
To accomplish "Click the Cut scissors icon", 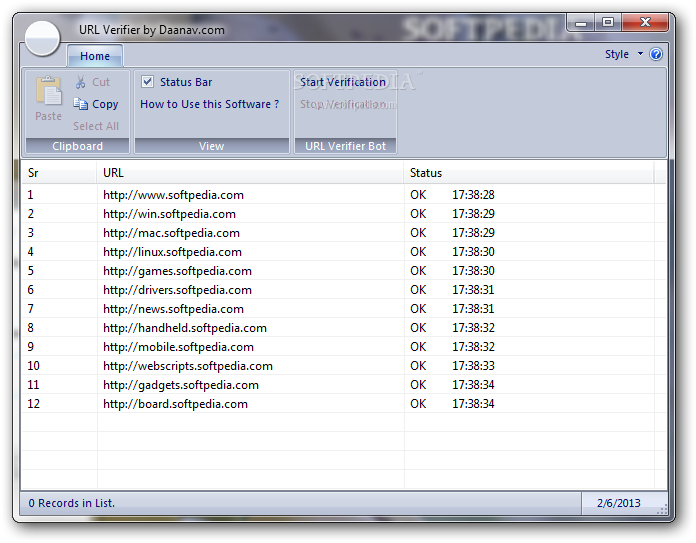I will [x=80, y=82].
